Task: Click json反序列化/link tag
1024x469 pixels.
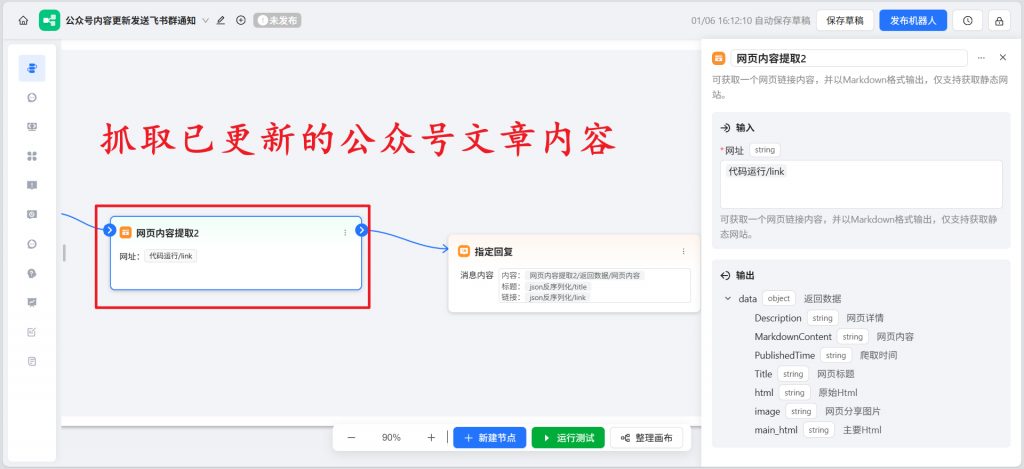Action: pos(558,297)
